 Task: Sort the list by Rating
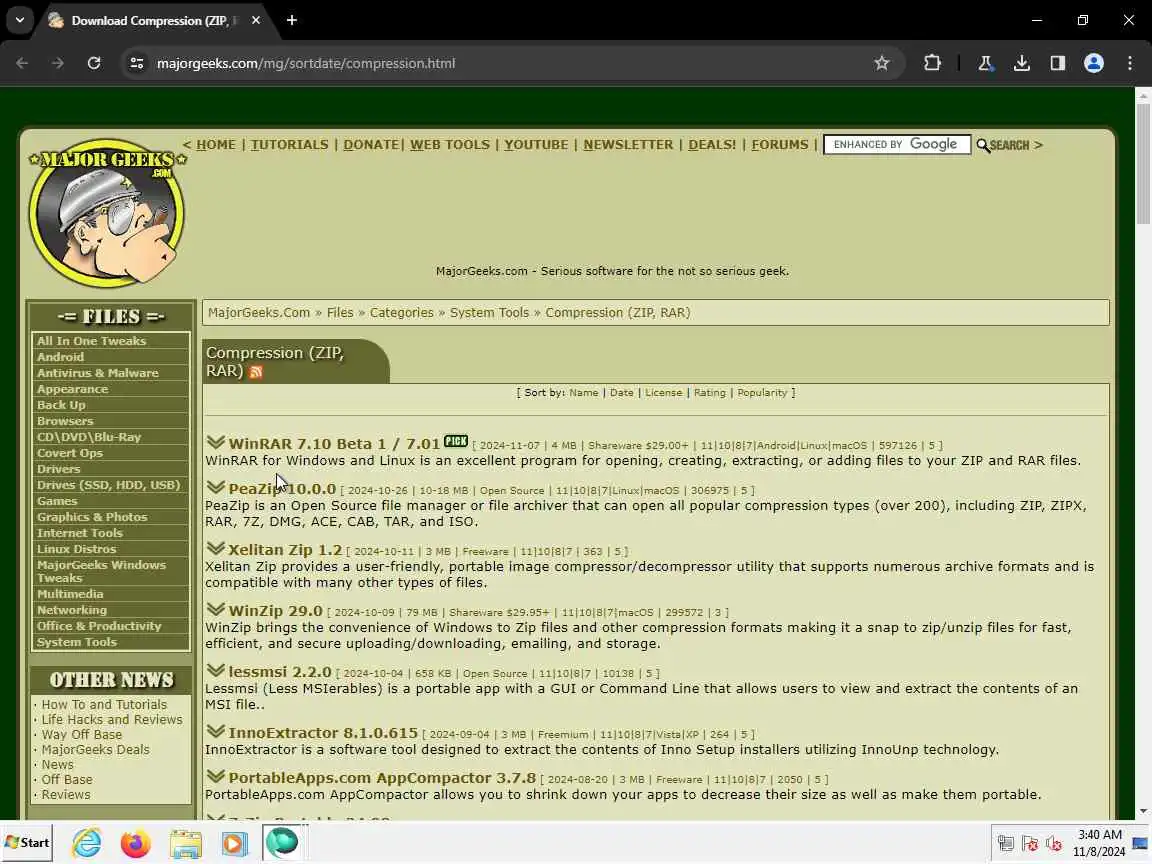click(710, 393)
